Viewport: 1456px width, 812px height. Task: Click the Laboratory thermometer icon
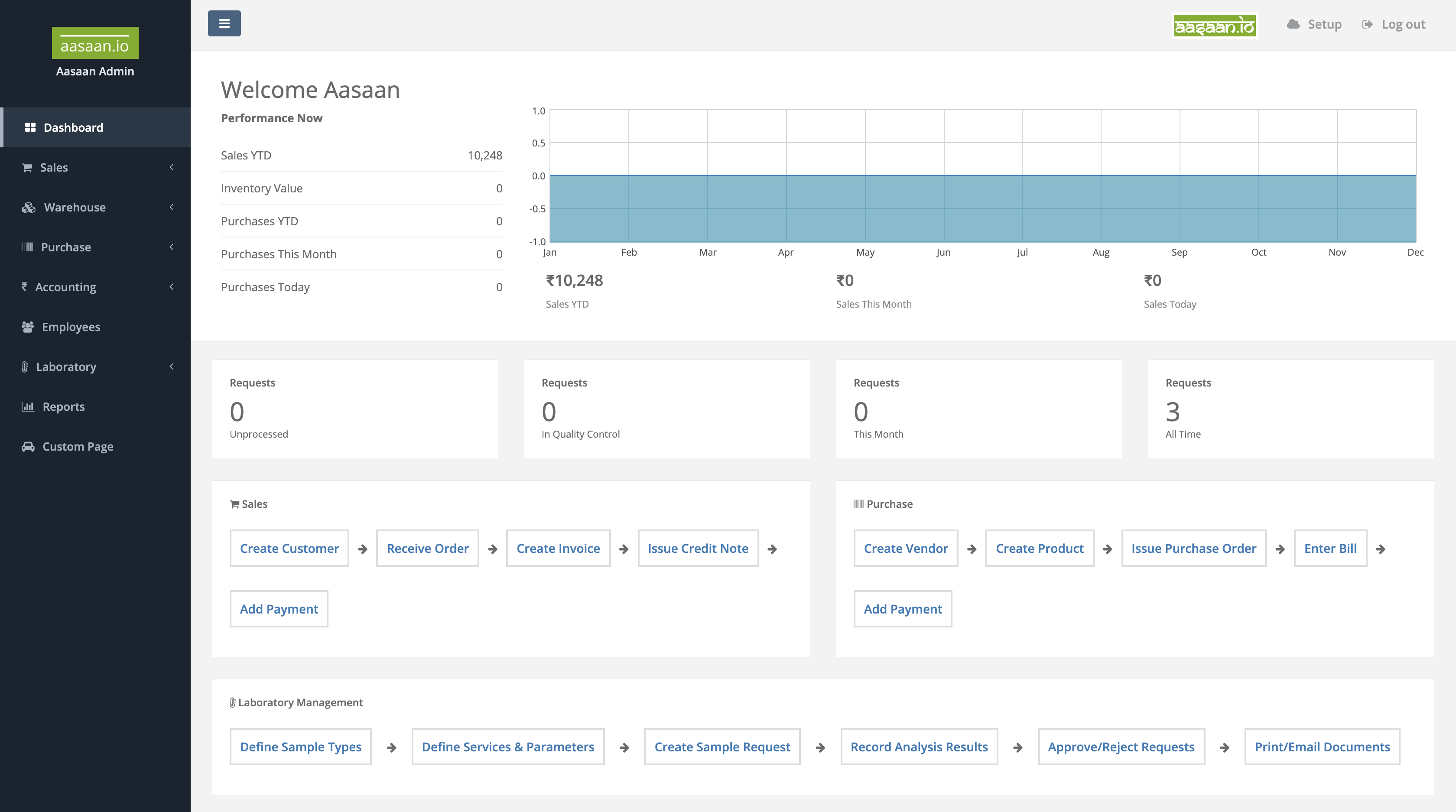click(x=24, y=367)
